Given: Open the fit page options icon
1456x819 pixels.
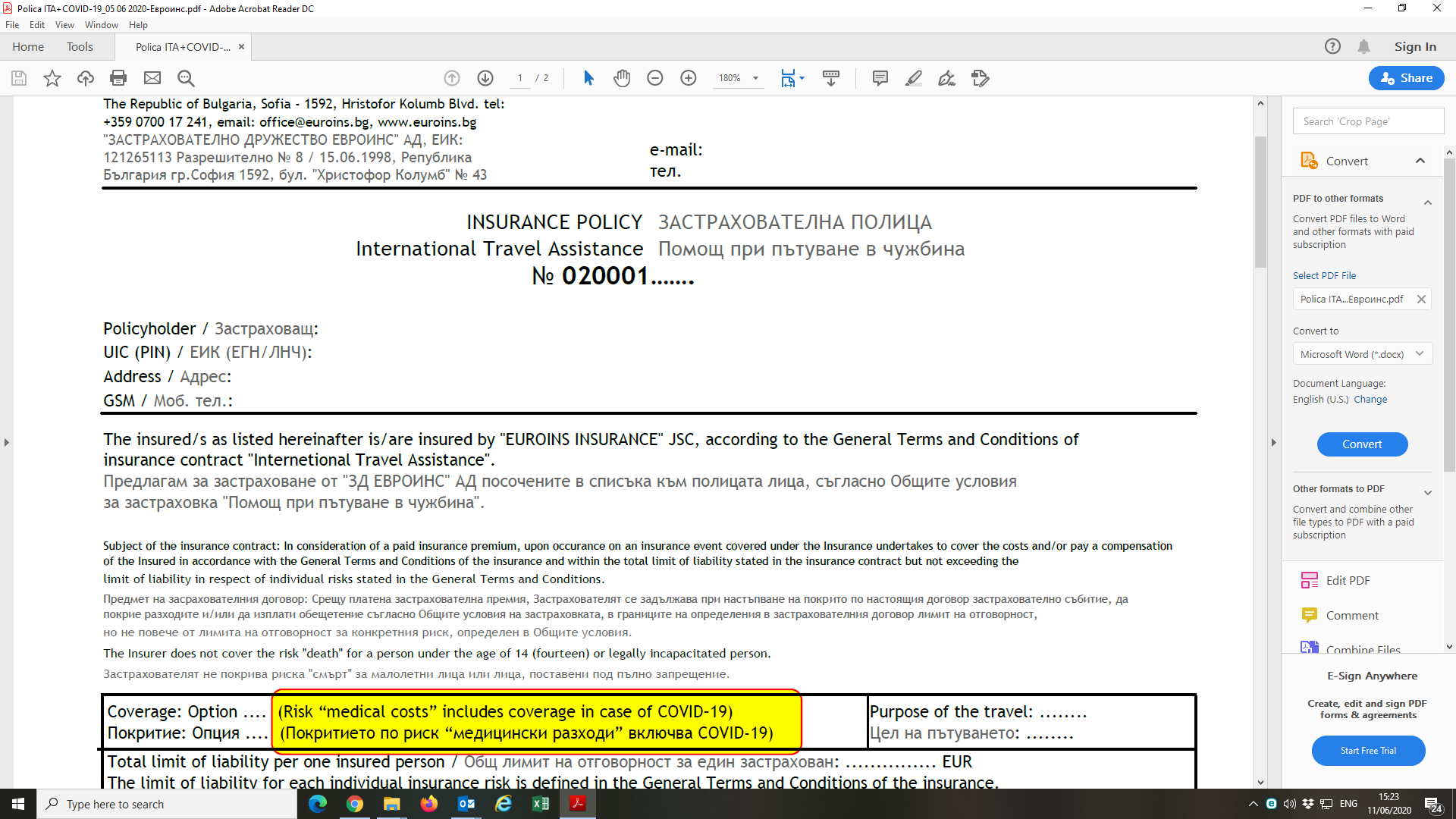Looking at the screenshot, I should pyautogui.click(x=792, y=78).
